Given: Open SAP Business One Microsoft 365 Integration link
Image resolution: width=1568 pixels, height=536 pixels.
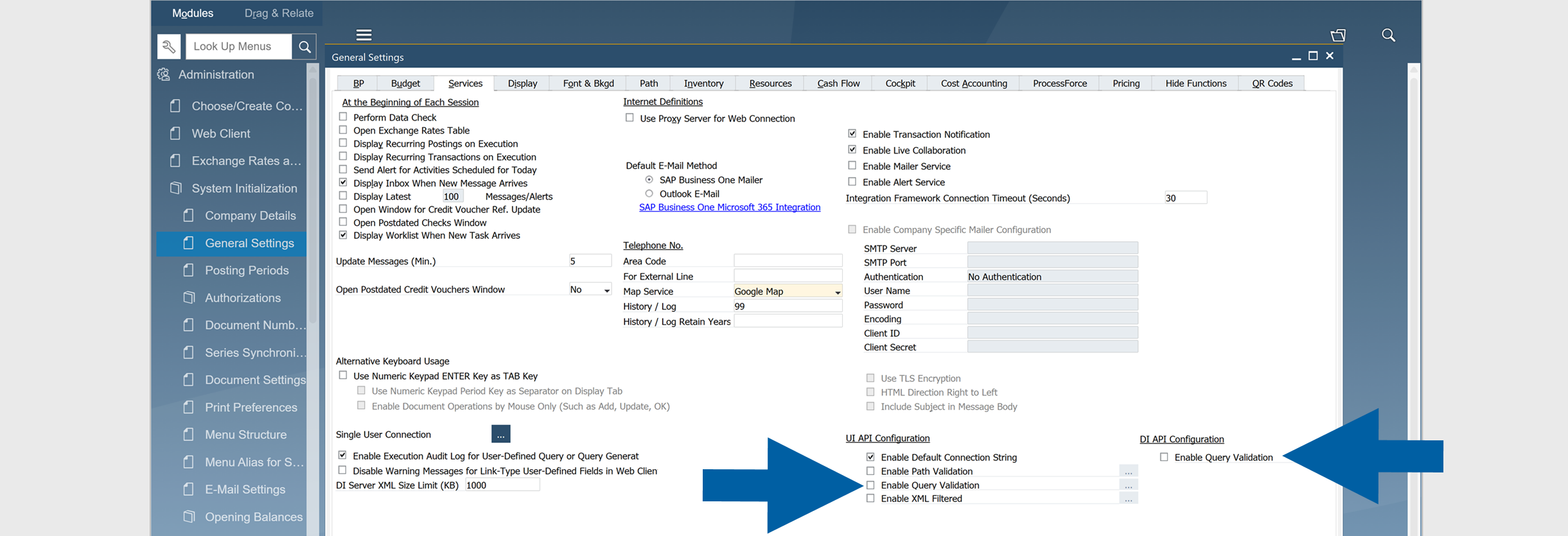Looking at the screenshot, I should click(x=730, y=207).
